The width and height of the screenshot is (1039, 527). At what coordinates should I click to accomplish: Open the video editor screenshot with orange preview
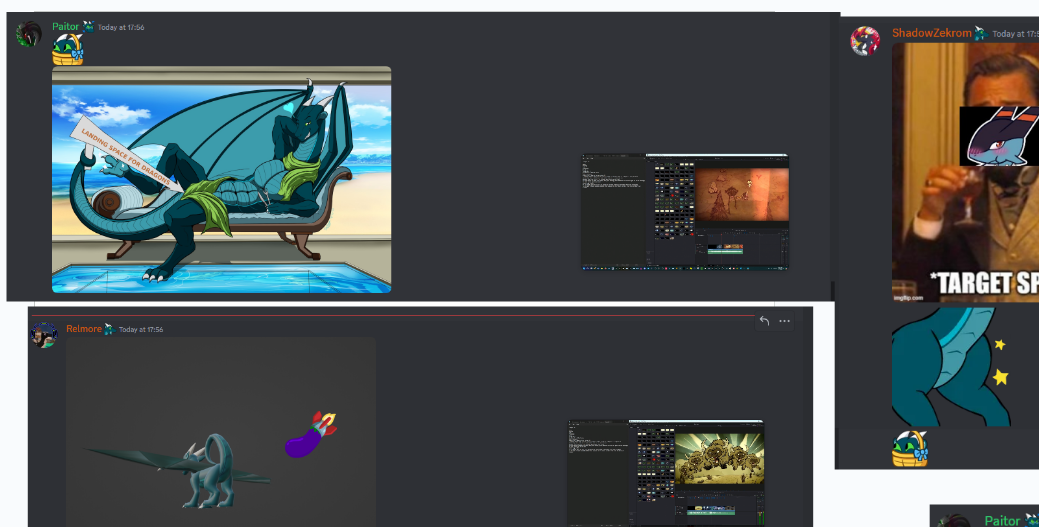pos(685,211)
